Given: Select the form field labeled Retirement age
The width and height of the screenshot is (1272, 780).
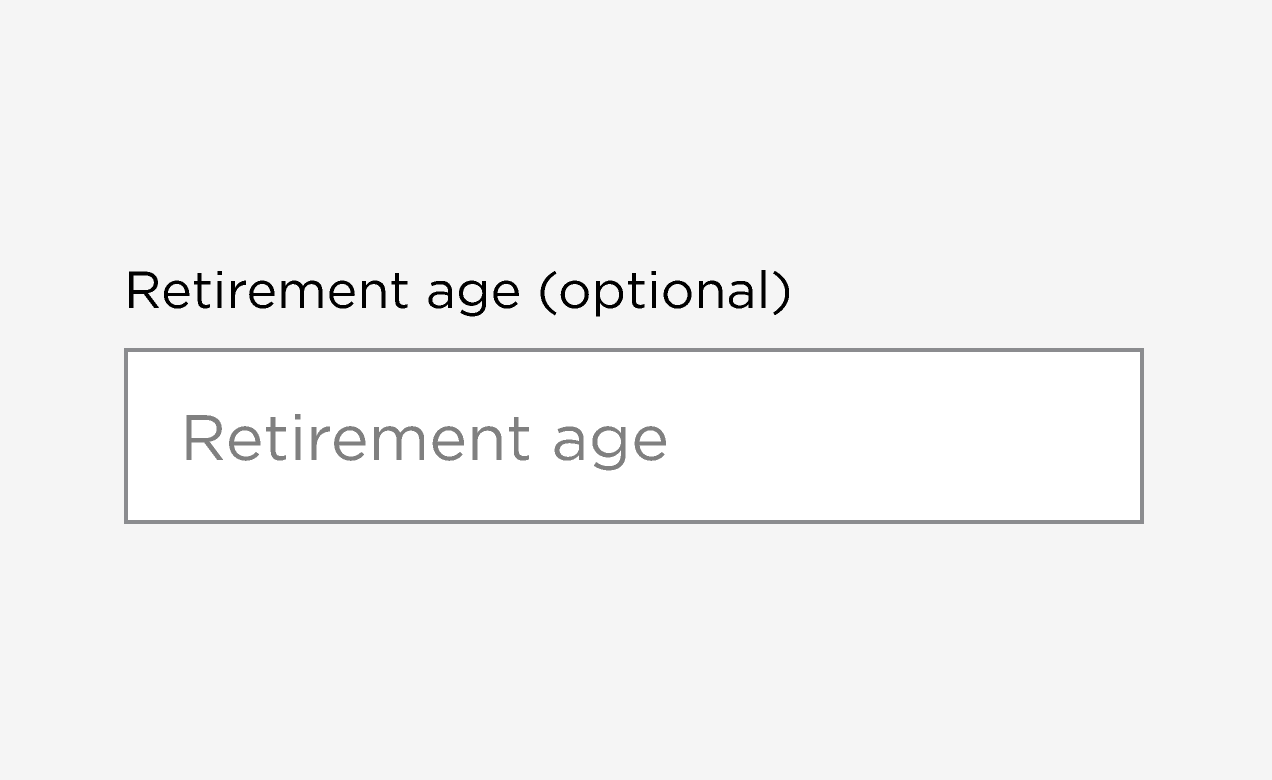Looking at the screenshot, I should point(633,436).
